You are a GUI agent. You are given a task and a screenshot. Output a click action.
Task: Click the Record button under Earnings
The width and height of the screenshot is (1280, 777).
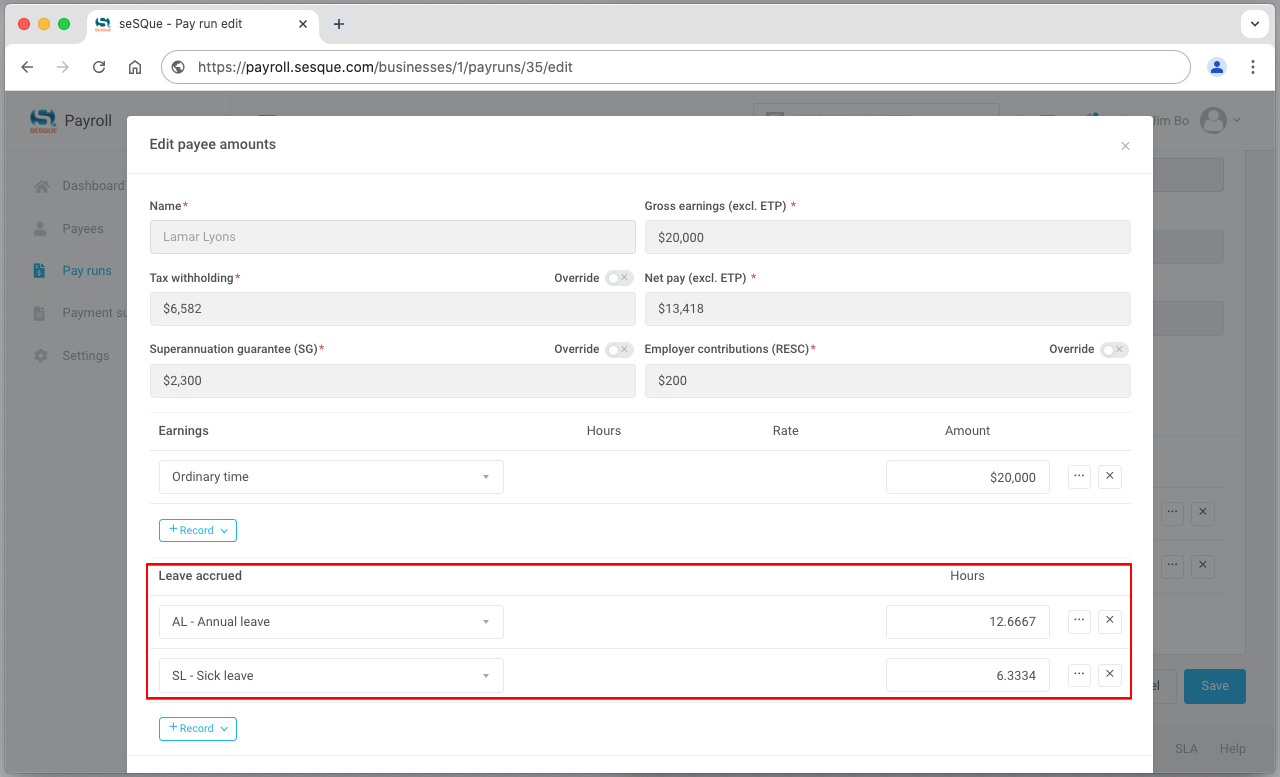(x=197, y=530)
